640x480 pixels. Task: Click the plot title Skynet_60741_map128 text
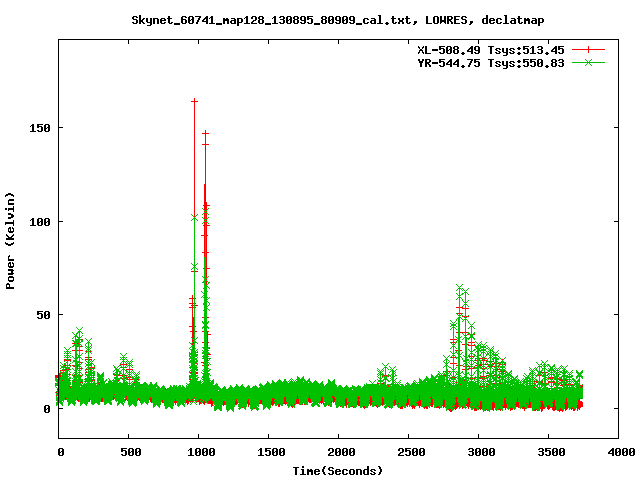click(338, 20)
